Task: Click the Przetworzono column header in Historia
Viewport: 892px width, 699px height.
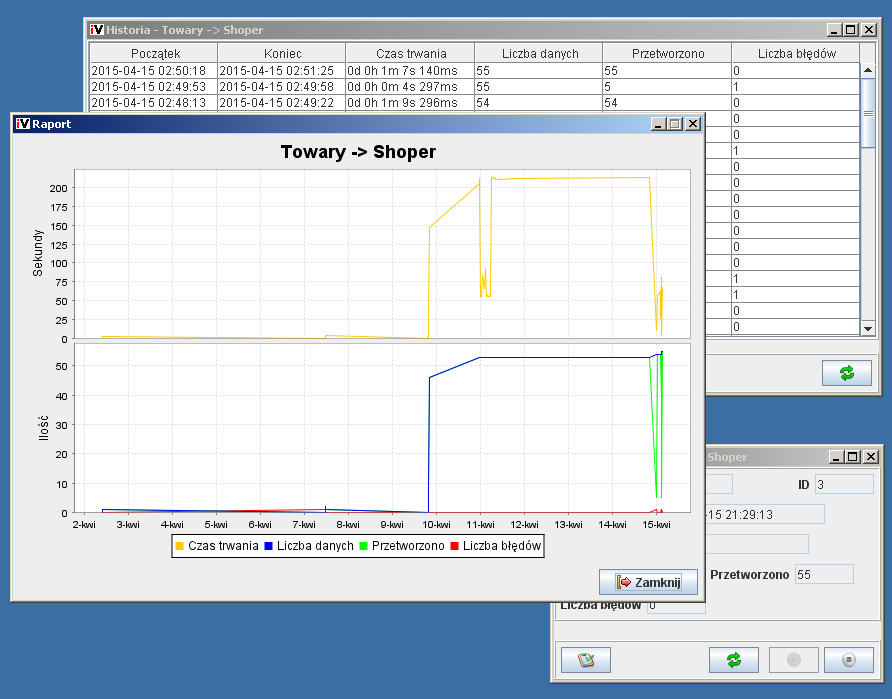Action: coord(667,53)
